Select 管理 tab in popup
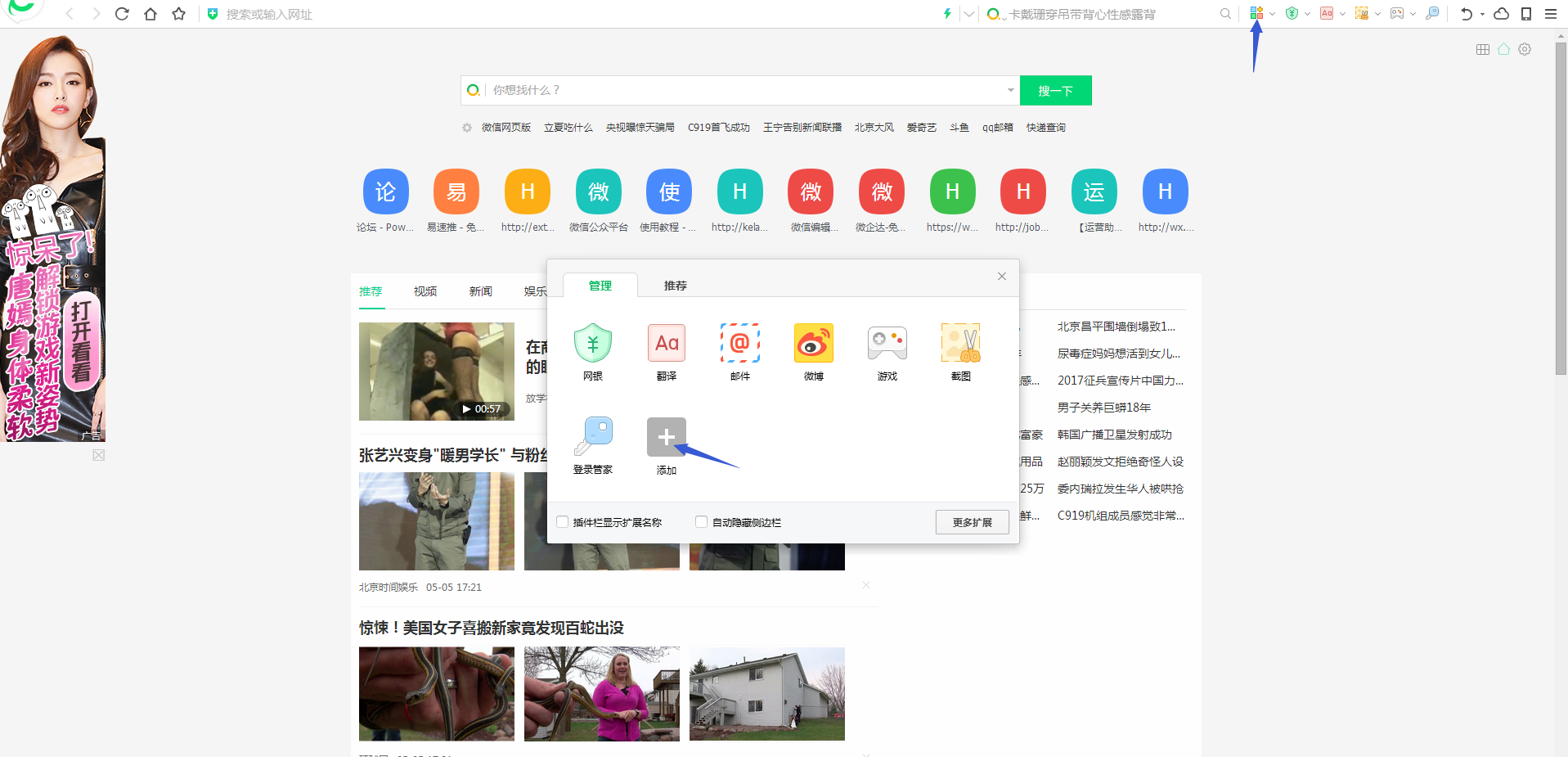 pyautogui.click(x=600, y=286)
